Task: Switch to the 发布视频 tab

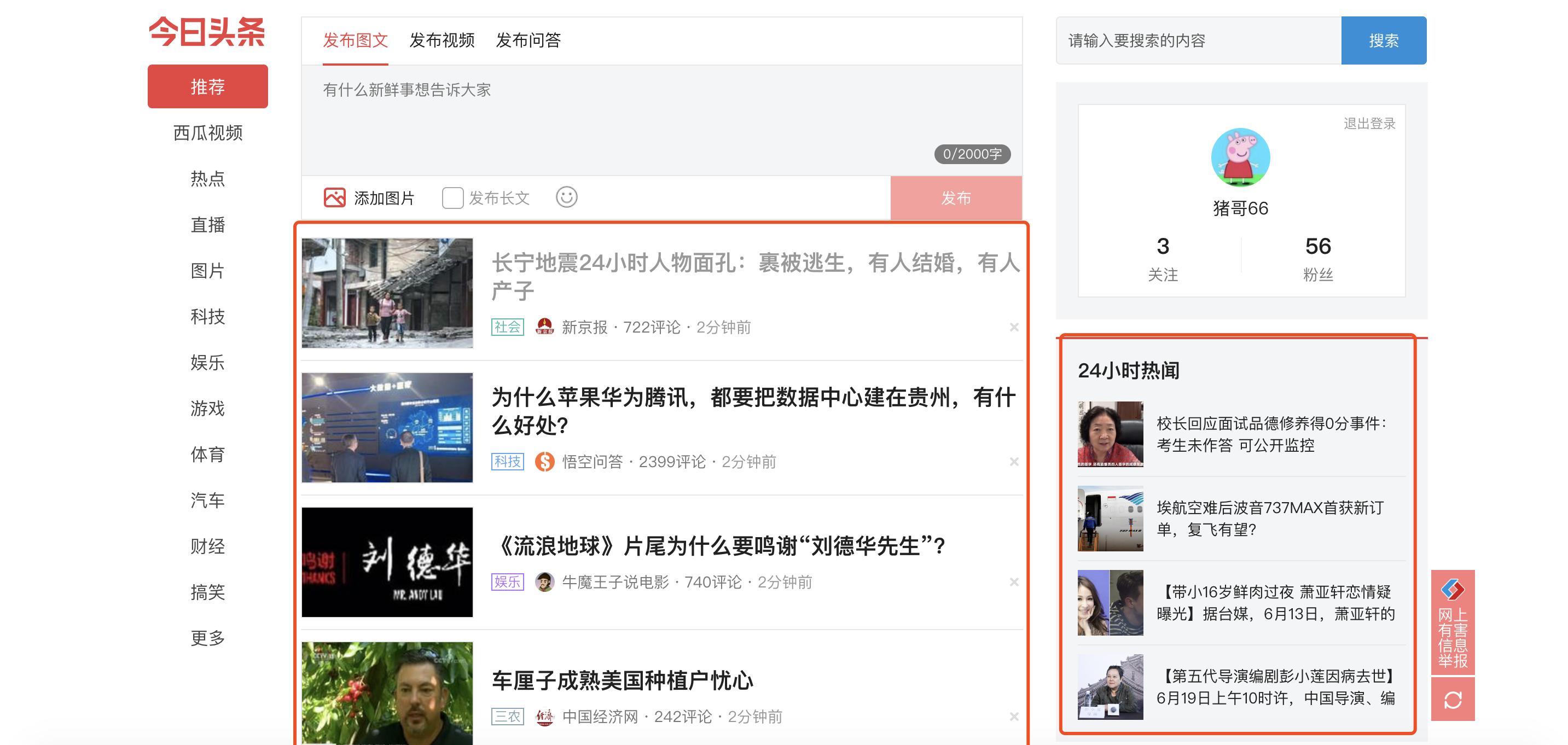Action: coord(443,41)
